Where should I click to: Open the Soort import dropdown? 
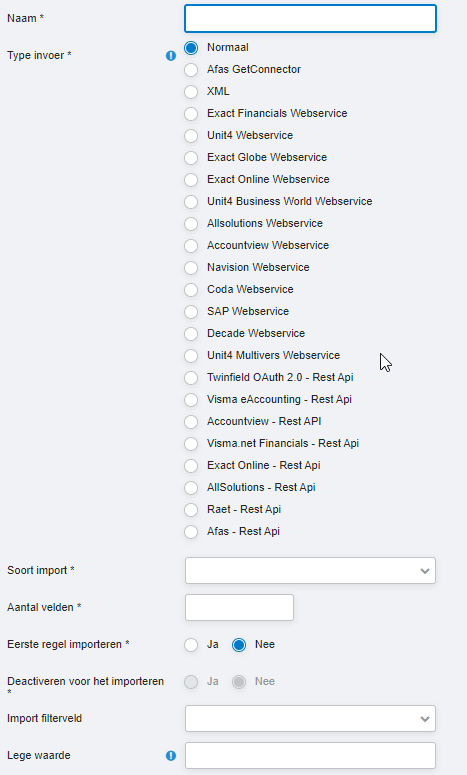pos(310,570)
